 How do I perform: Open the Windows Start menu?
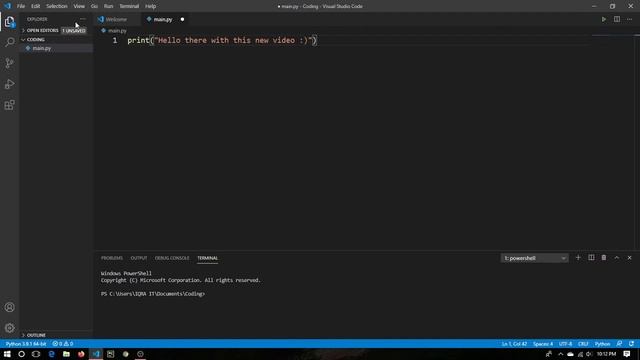pyautogui.click(x=7, y=354)
